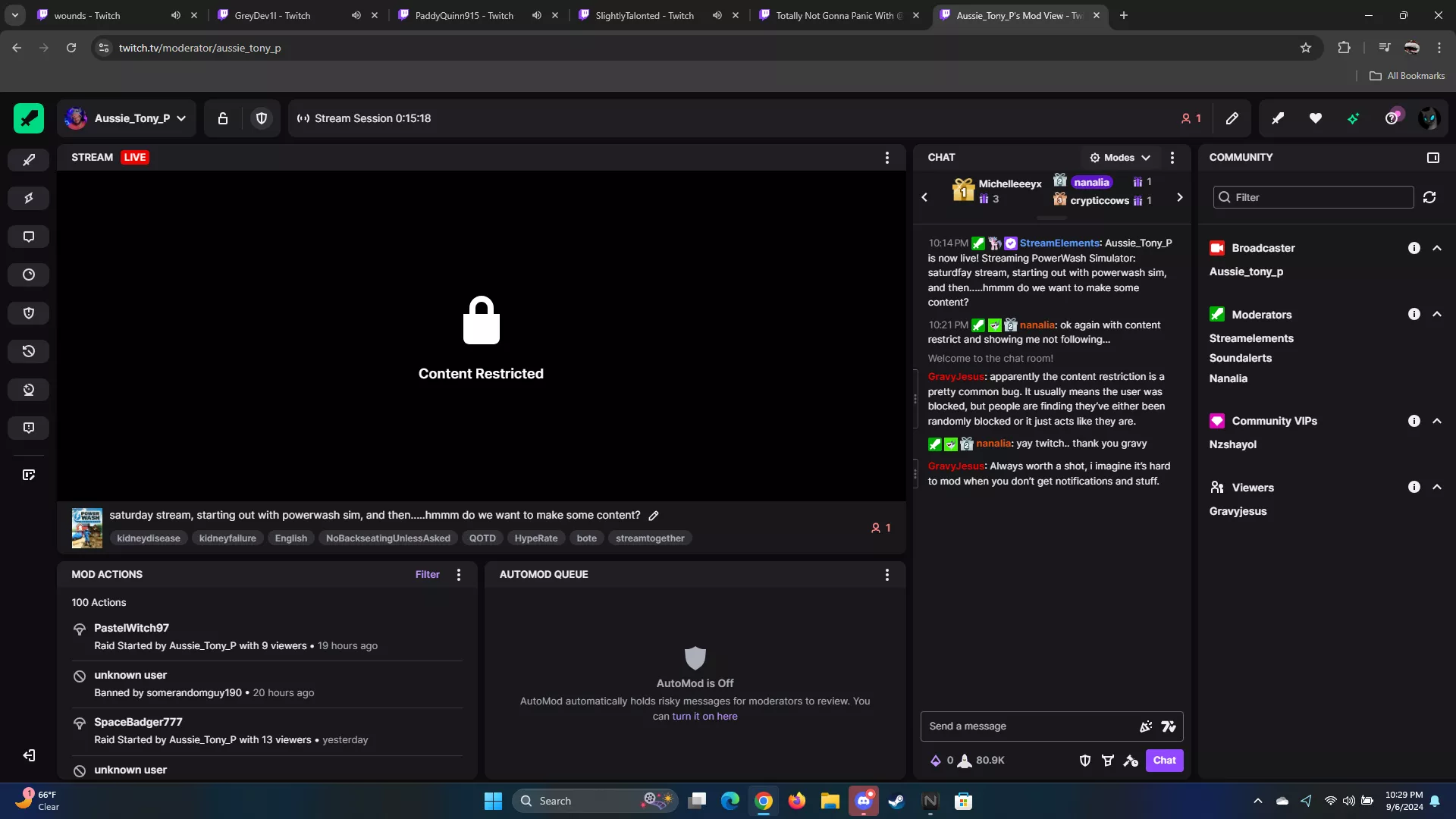Open the Modes dropdown in the chat header
The image size is (1456, 819).
click(1120, 157)
